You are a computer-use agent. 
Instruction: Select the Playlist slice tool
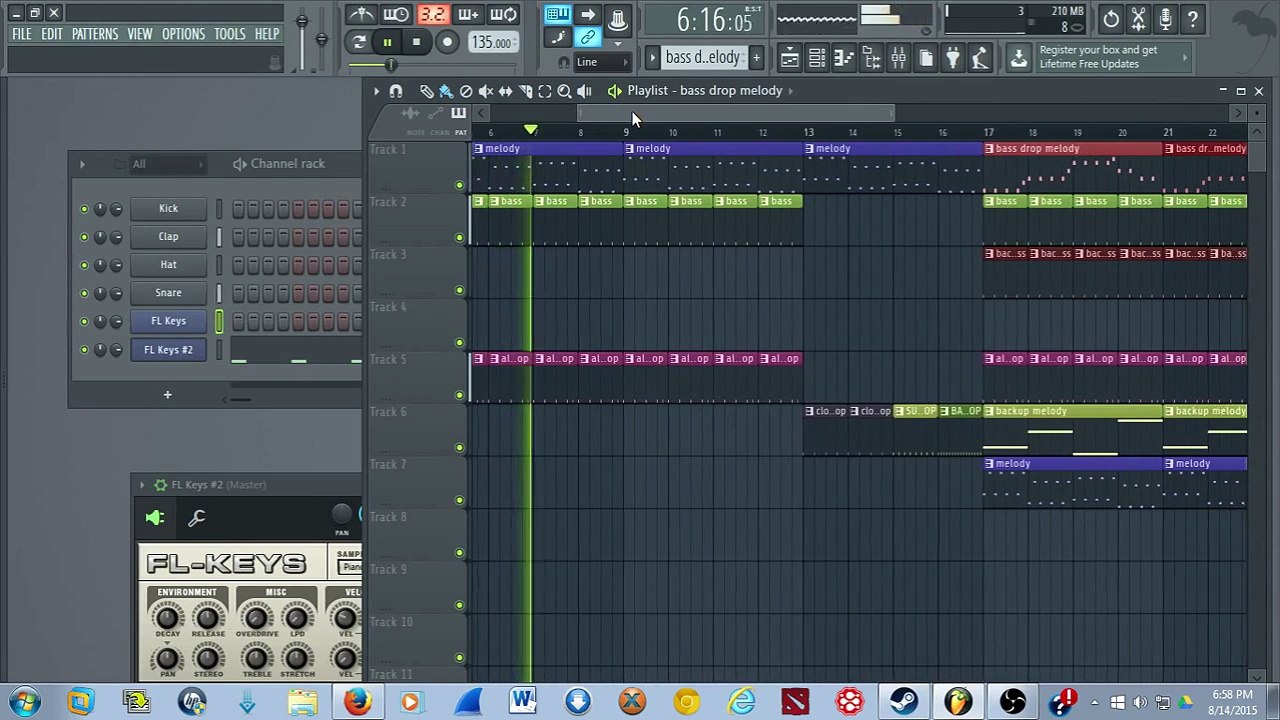525,91
